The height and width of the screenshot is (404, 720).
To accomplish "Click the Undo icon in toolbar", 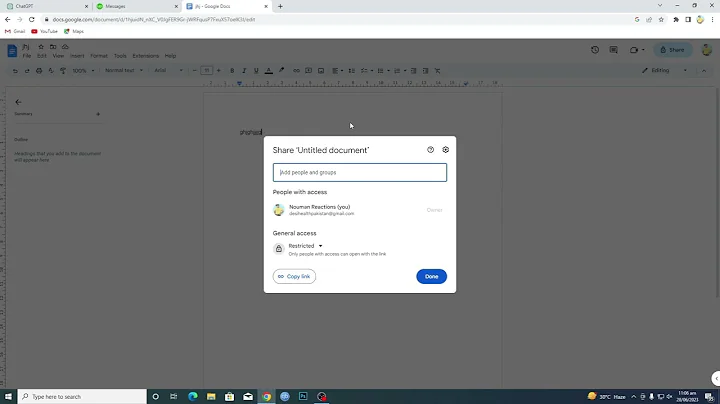I will (15, 71).
